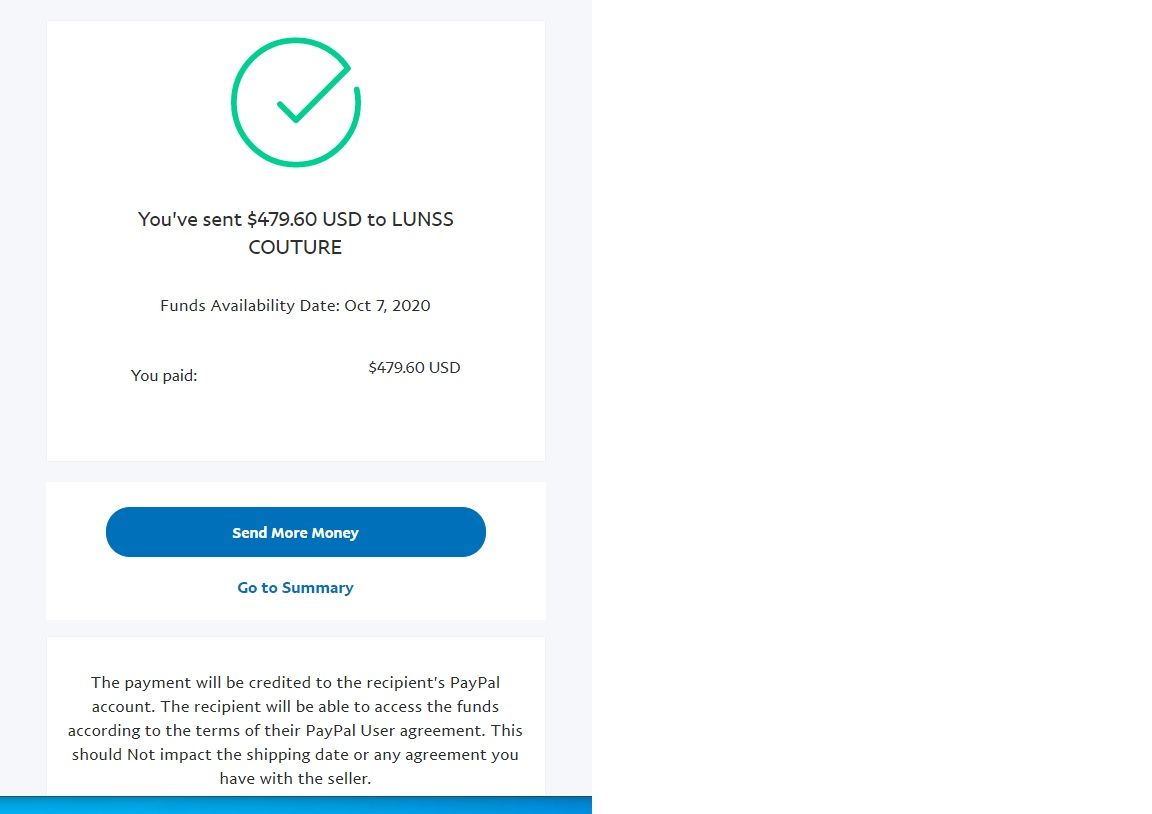Click the "You paid:" label
Screen dimensions: 1152x814
164,375
